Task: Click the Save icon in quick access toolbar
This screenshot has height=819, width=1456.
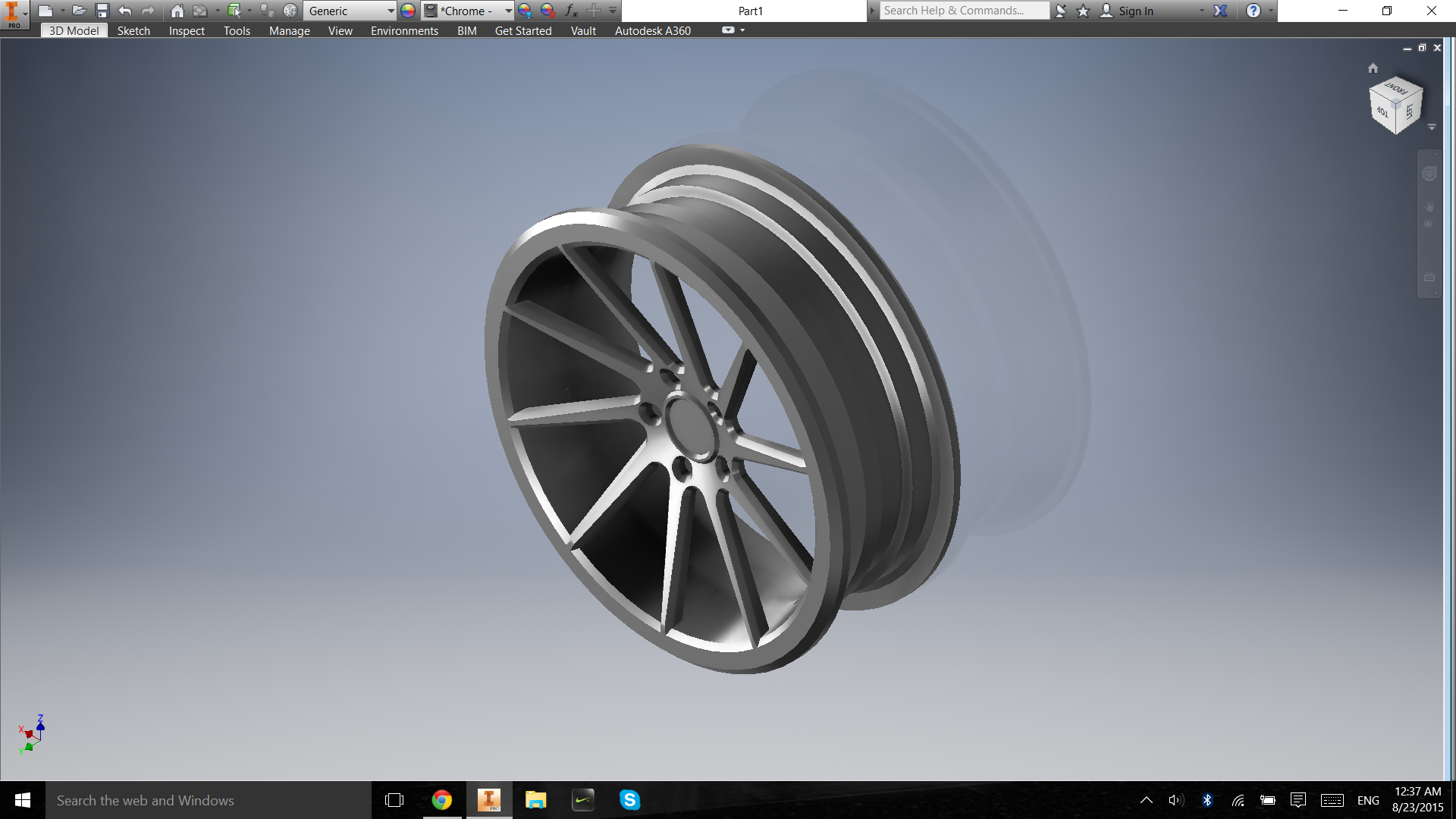Action: tap(102, 11)
